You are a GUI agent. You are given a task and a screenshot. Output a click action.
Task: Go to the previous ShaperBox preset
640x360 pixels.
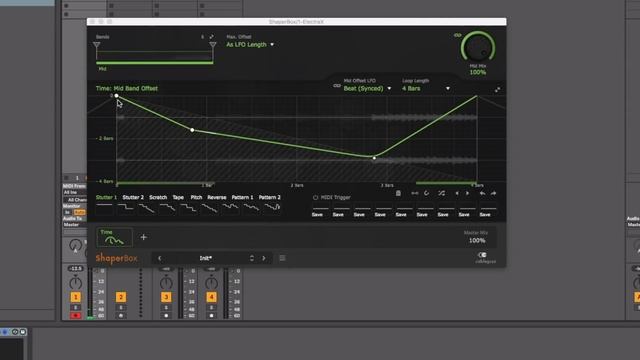pos(160,258)
